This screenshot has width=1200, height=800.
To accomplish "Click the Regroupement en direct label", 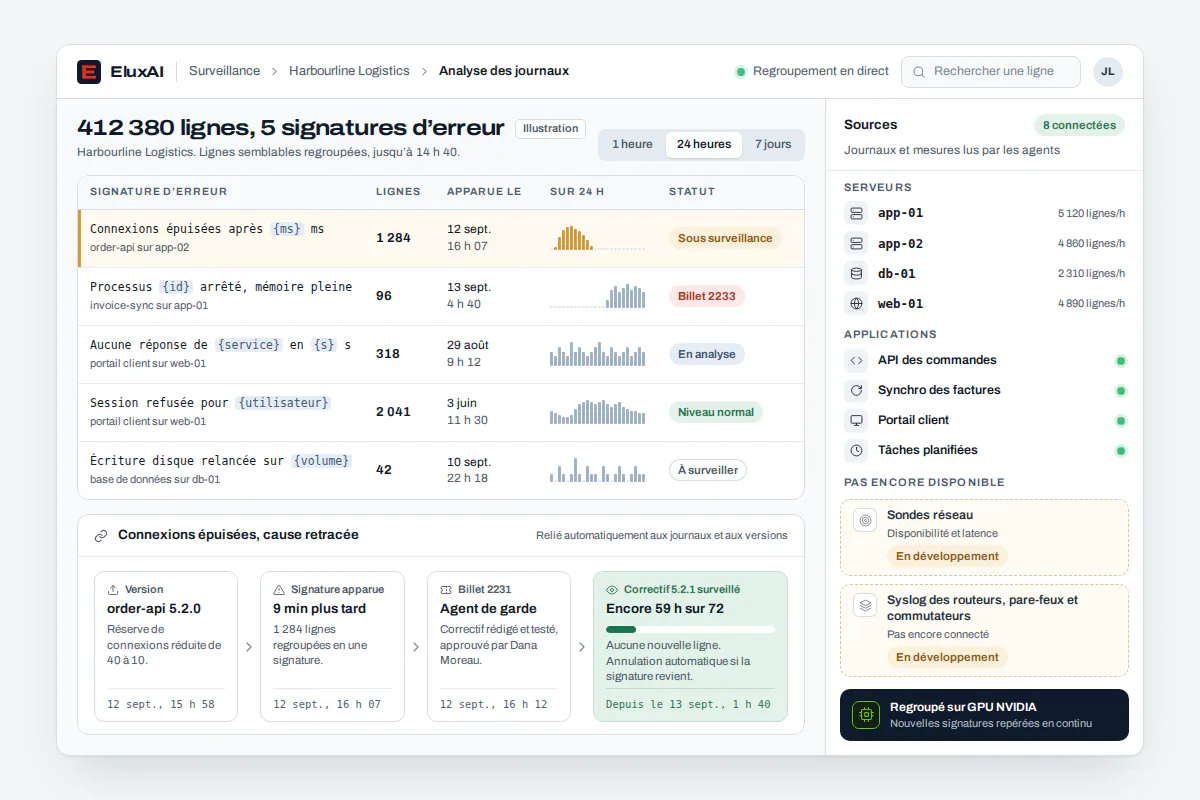I will [821, 71].
